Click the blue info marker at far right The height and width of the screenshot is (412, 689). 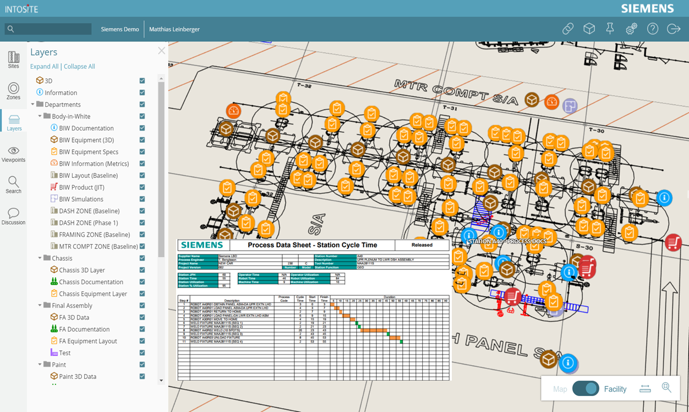664,198
